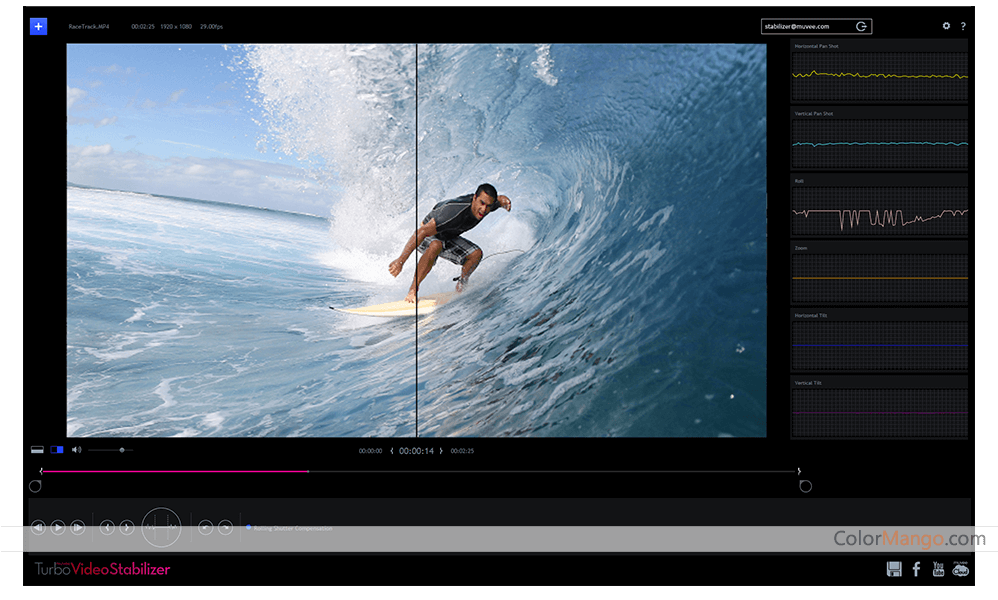The image size is (998, 600).
Task: Click the circular stabilize waveform button
Action: point(161,527)
